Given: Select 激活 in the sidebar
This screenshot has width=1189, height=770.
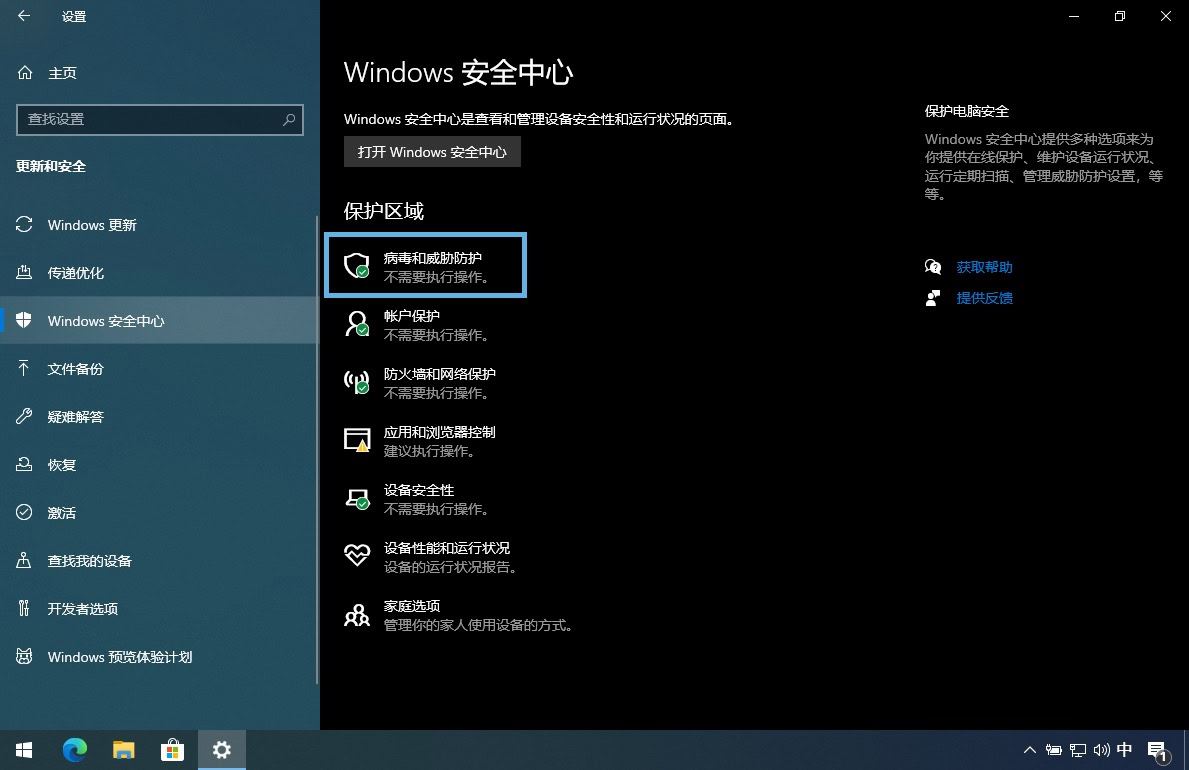Looking at the screenshot, I should 160,512.
